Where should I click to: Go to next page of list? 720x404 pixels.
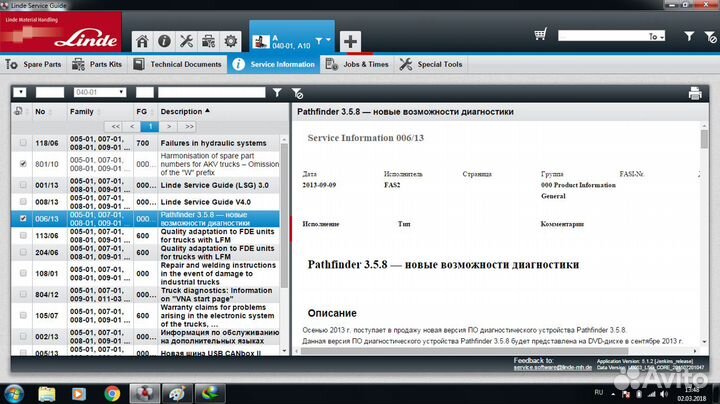(169, 126)
